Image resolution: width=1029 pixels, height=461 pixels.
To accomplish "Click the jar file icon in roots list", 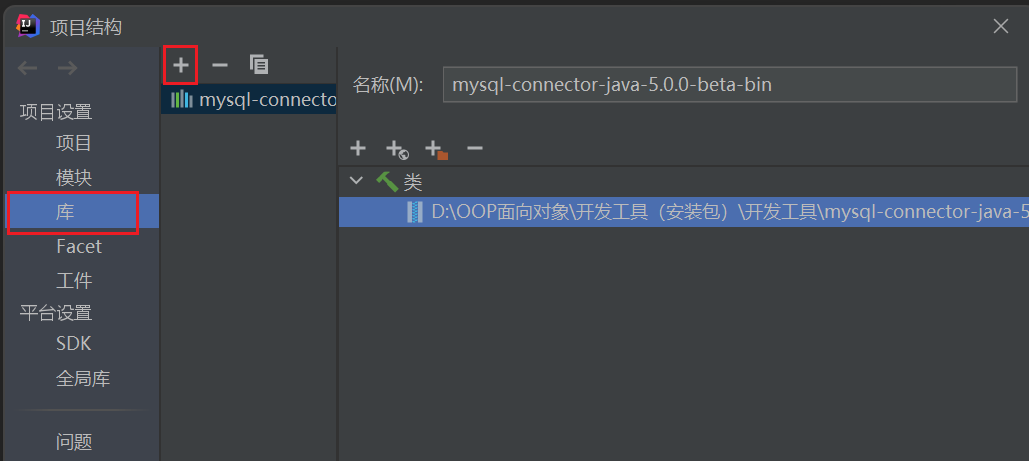I will (414, 211).
